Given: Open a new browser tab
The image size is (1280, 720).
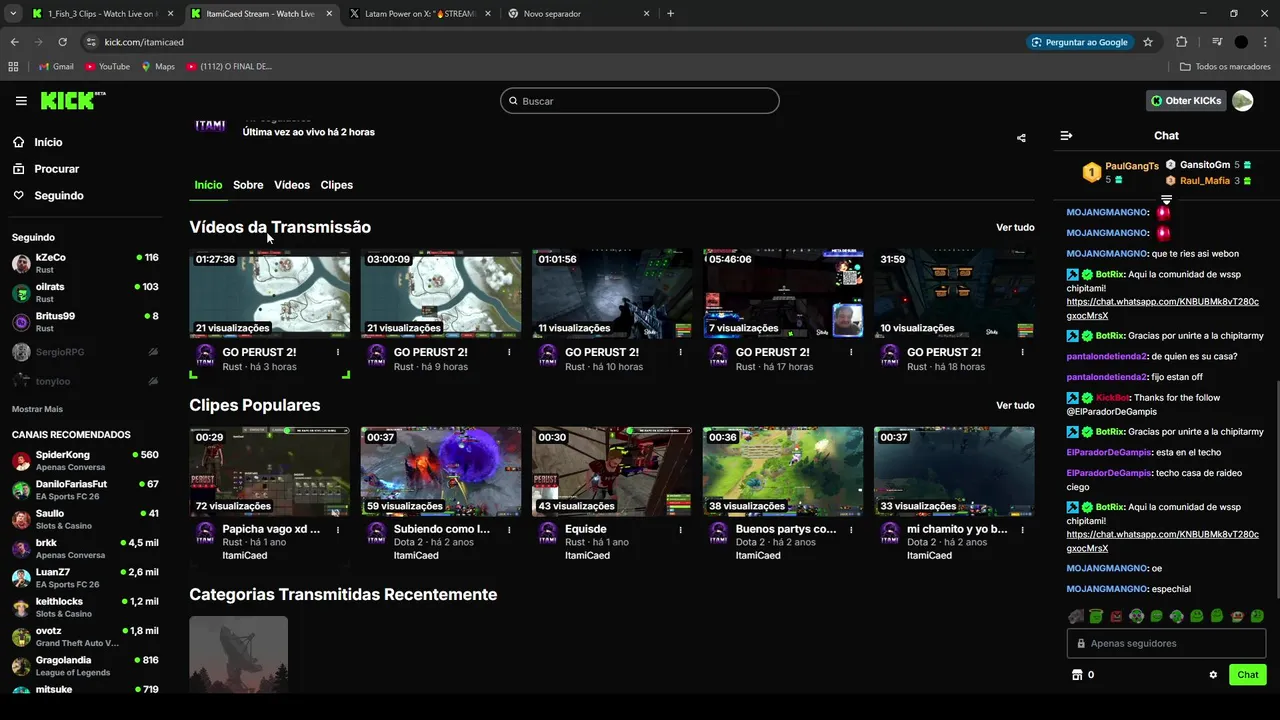Looking at the screenshot, I should coord(670,14).
